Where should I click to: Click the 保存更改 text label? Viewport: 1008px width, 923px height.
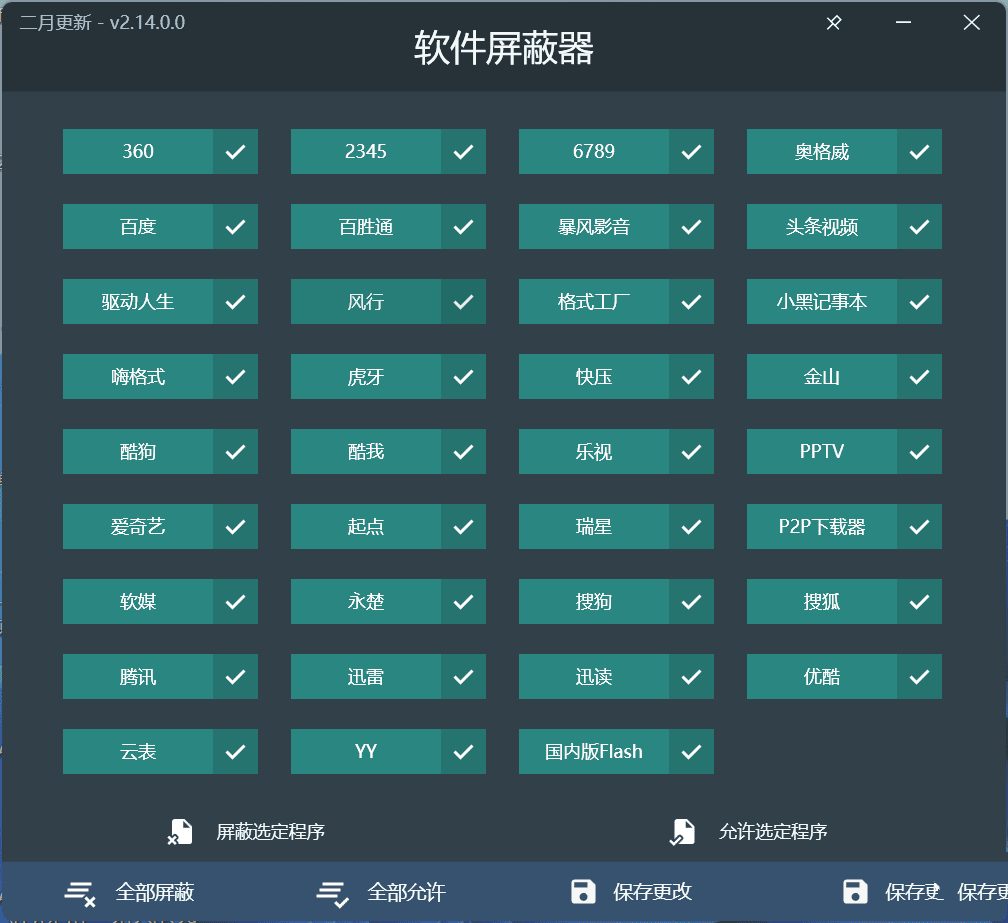(x=652, y=893)
